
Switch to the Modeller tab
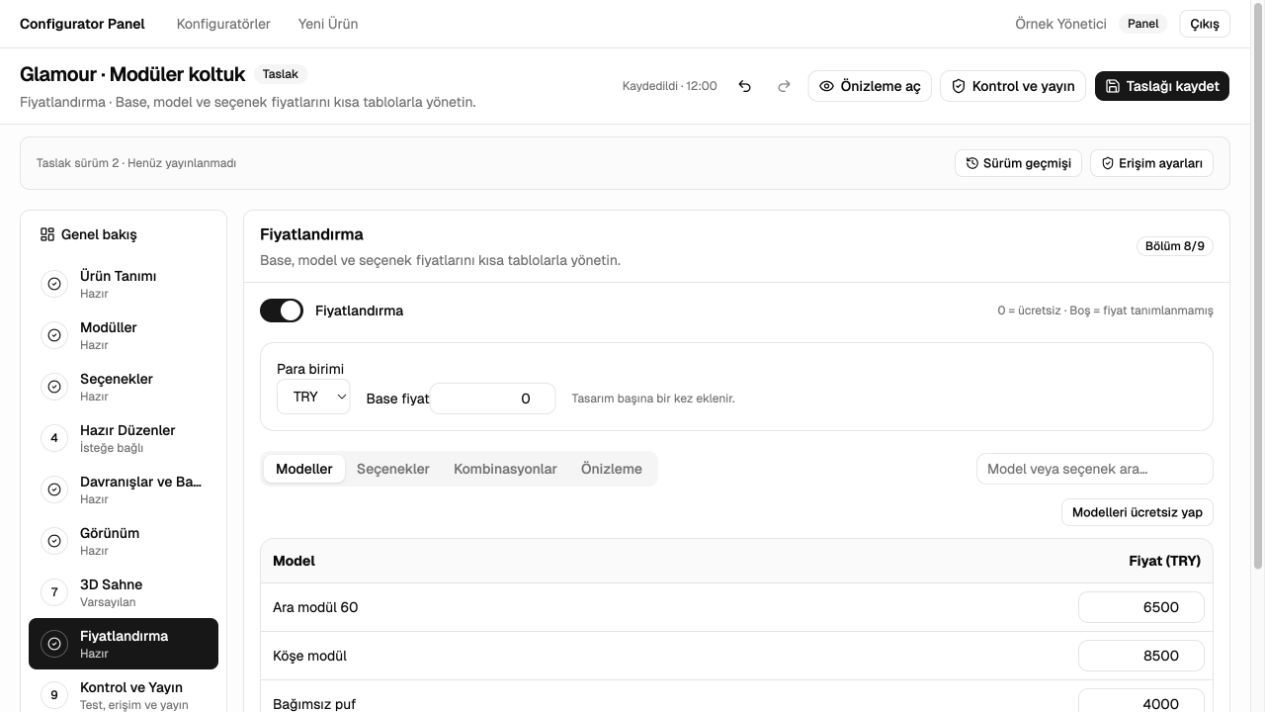(304, 469)
